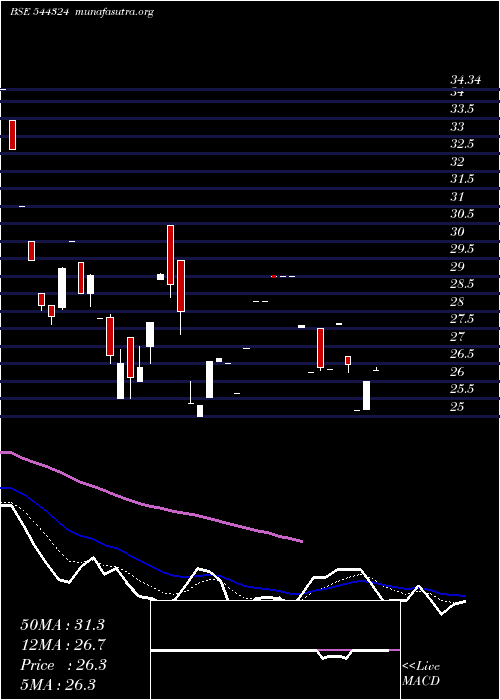Viewport: 500px width, 700px height.
Task: Click the 31.5 price axis label
Action: 462,179
